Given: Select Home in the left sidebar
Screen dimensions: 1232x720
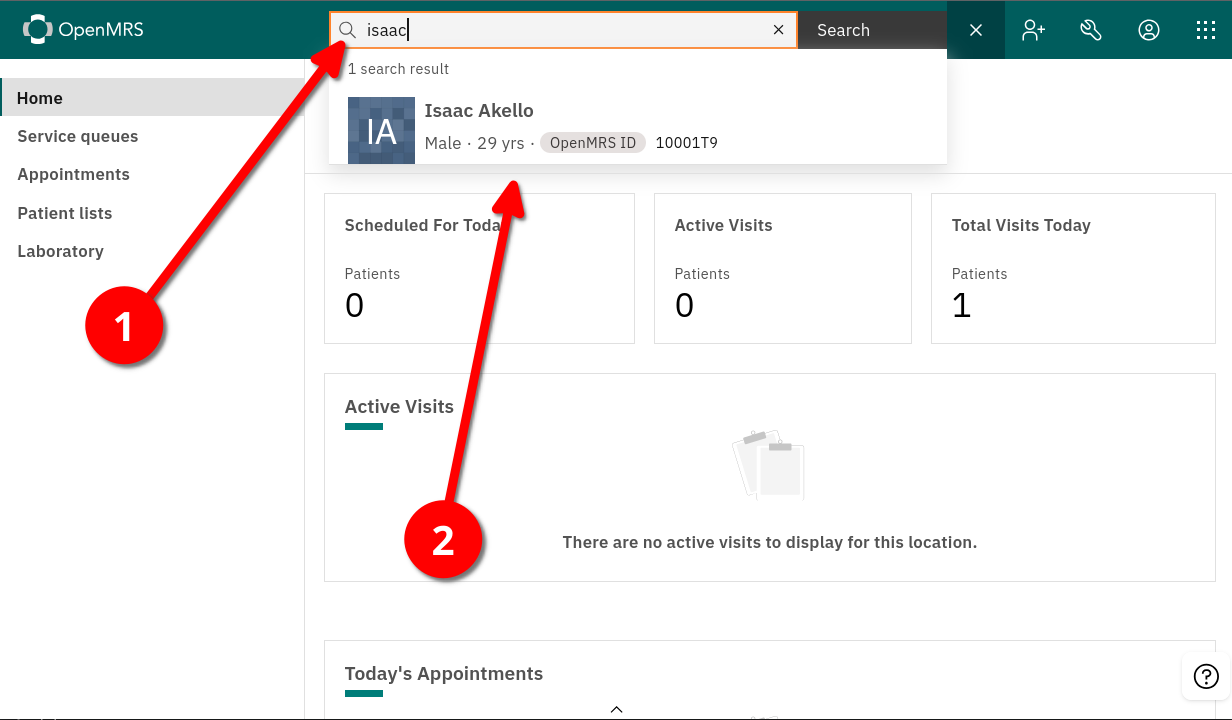Looking at the screenshot, I should (x=40, y=98).
